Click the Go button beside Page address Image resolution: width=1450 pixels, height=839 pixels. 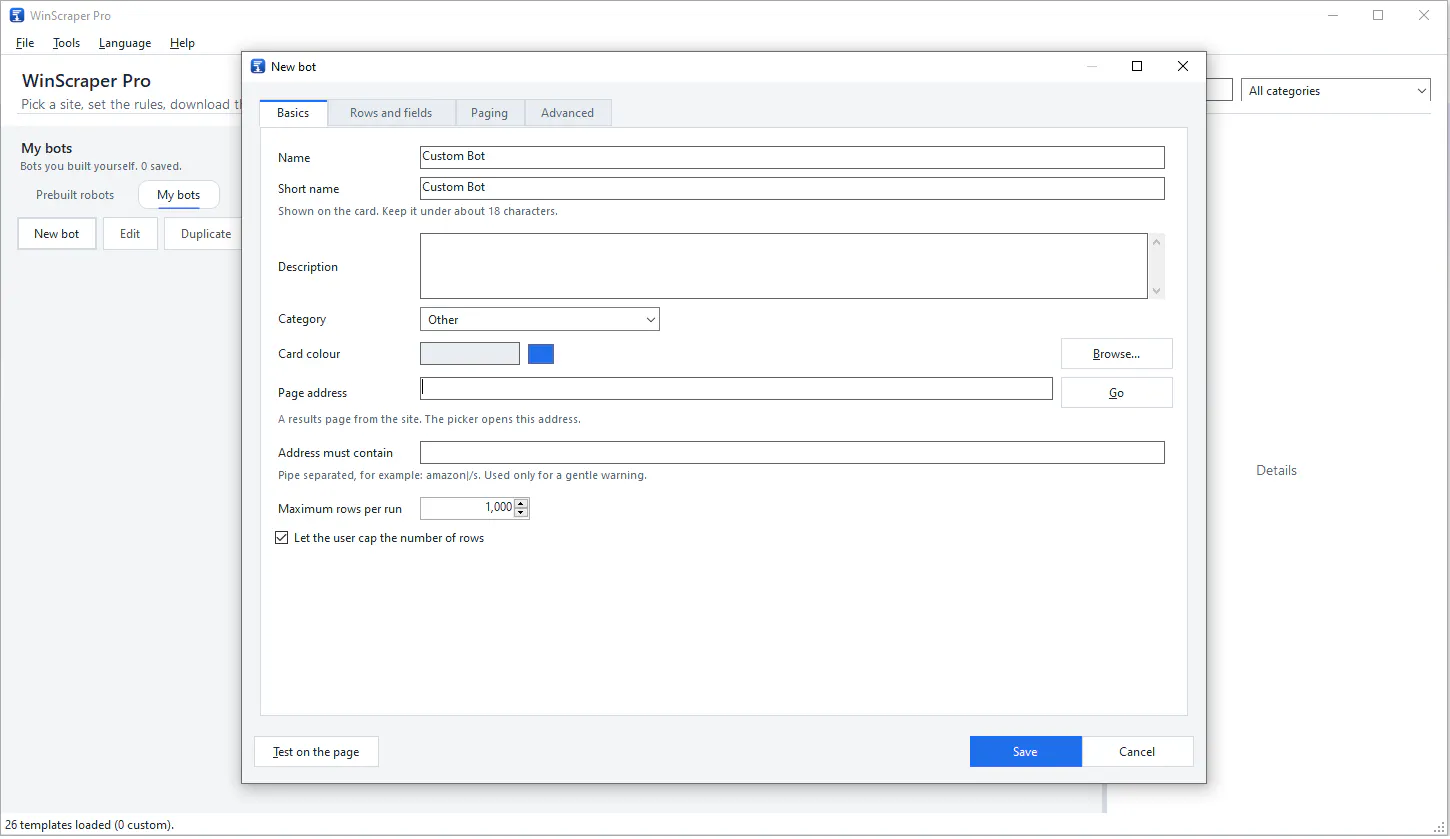pyautogui.click(x=1116, y=393)
